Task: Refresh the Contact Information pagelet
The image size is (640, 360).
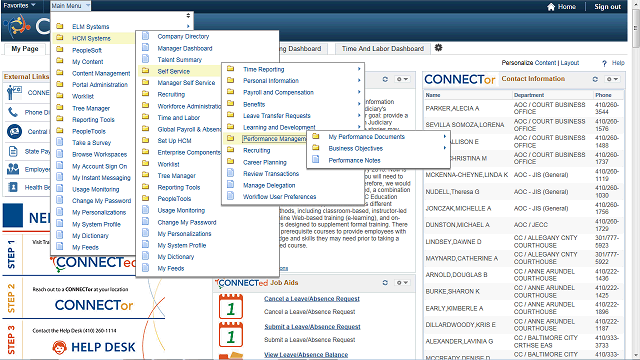Action: pyautogui.click(x=595, y=79)
